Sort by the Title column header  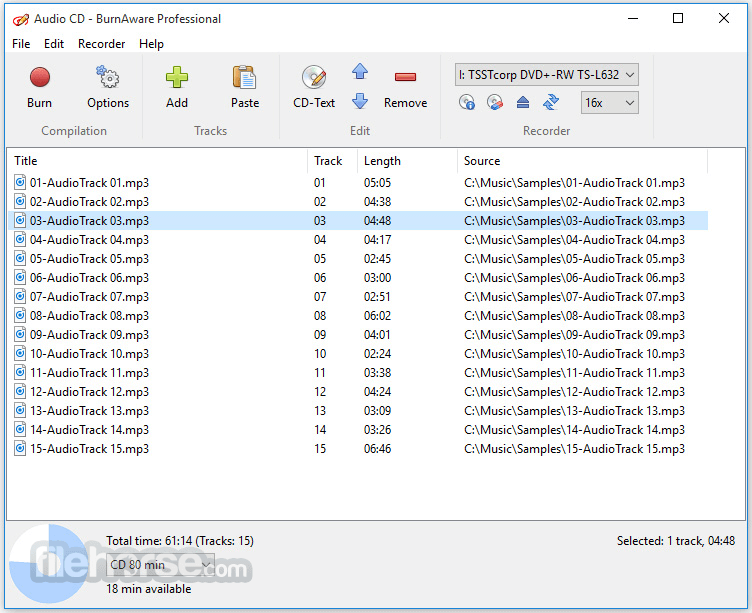[157, 161]
